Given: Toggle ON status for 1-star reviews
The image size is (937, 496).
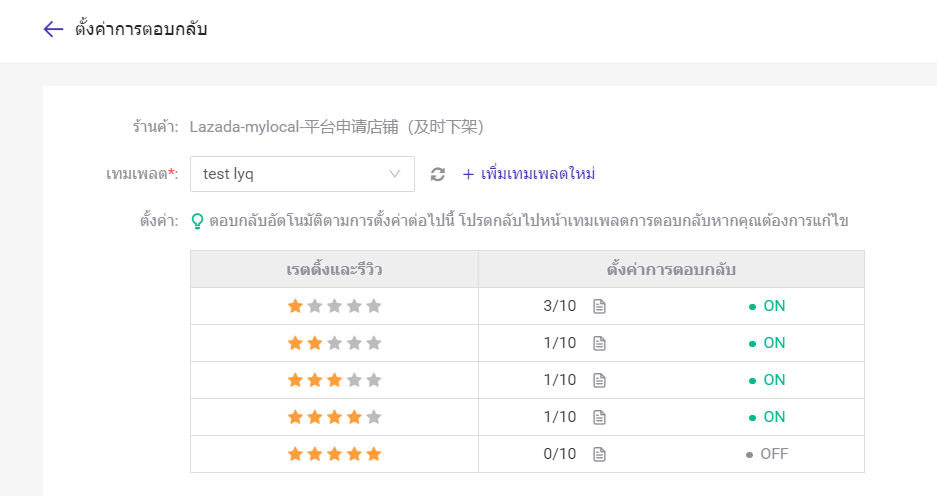Looking at the screenshot, I should (767, 306).
